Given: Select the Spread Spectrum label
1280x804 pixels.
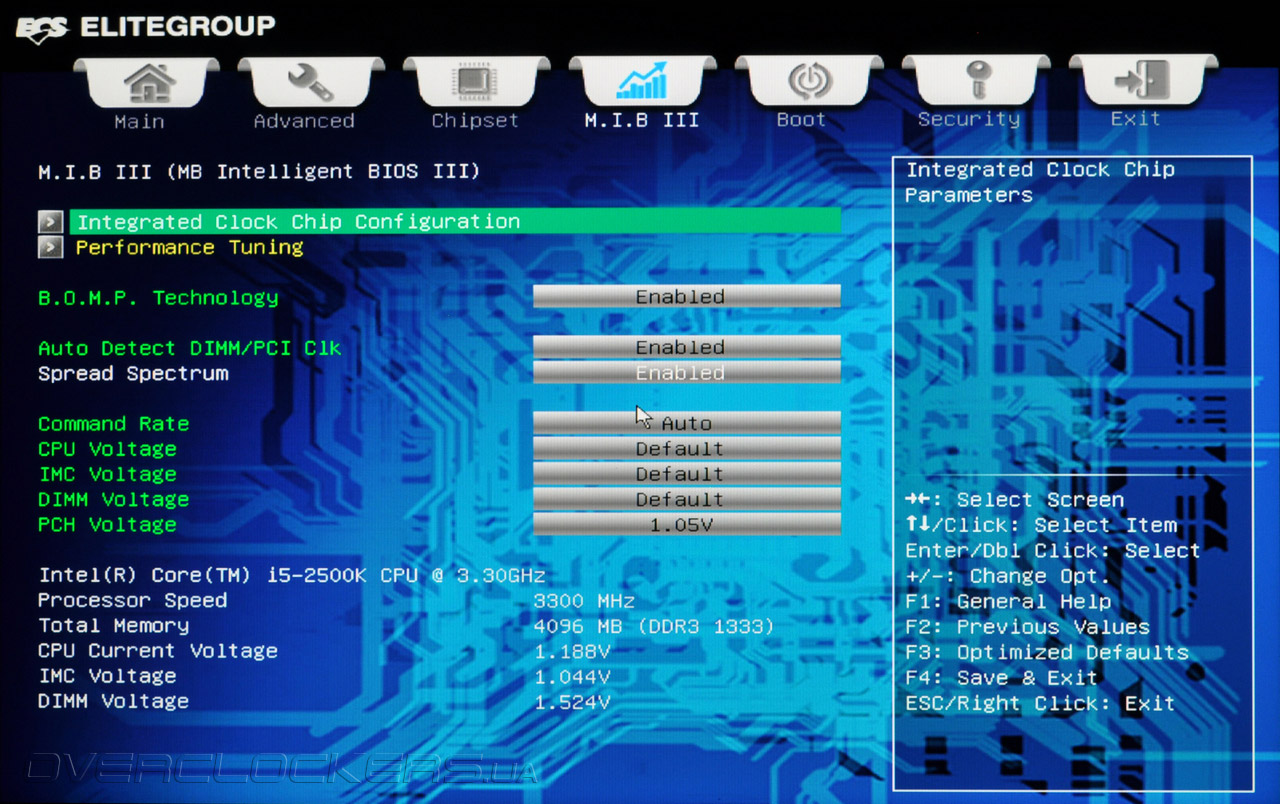Looking at the screenshot, I should pos(133,373).
